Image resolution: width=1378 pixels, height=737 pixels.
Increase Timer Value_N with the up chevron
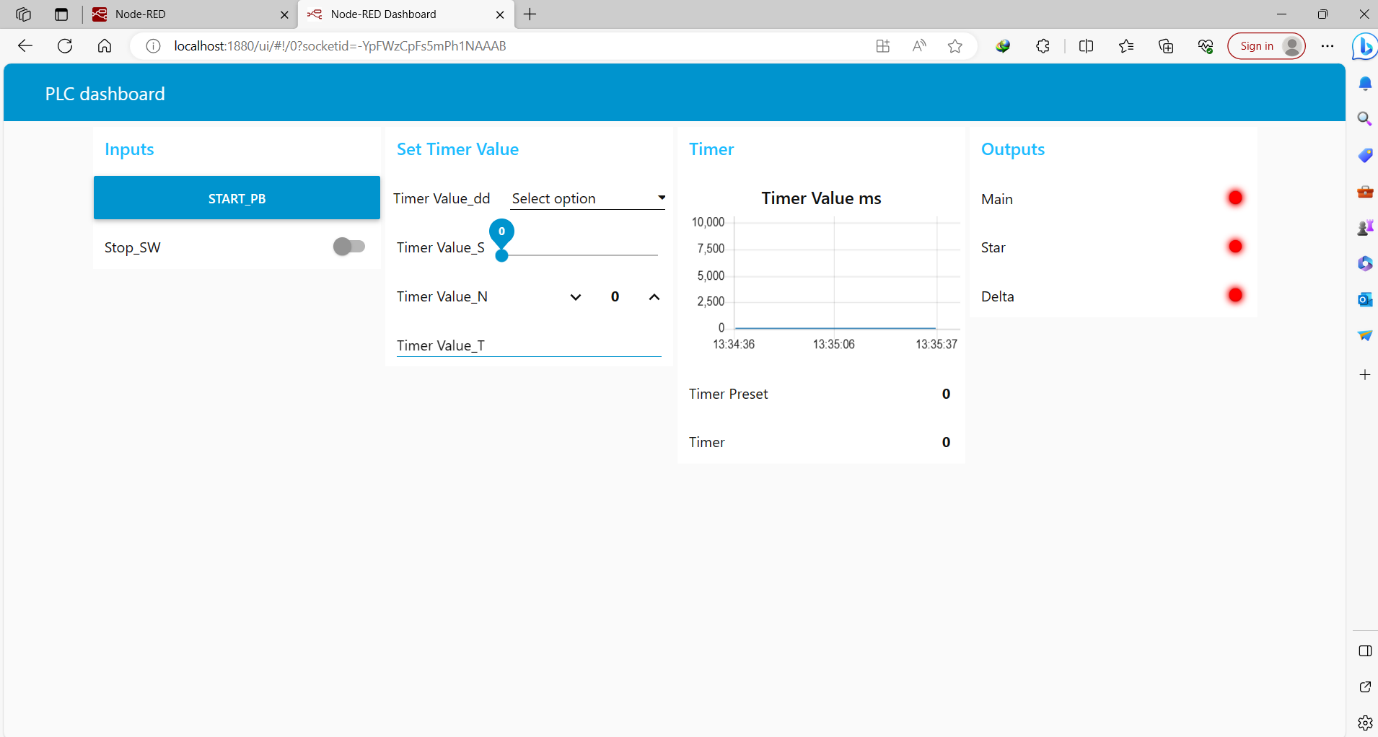point(654,297)
